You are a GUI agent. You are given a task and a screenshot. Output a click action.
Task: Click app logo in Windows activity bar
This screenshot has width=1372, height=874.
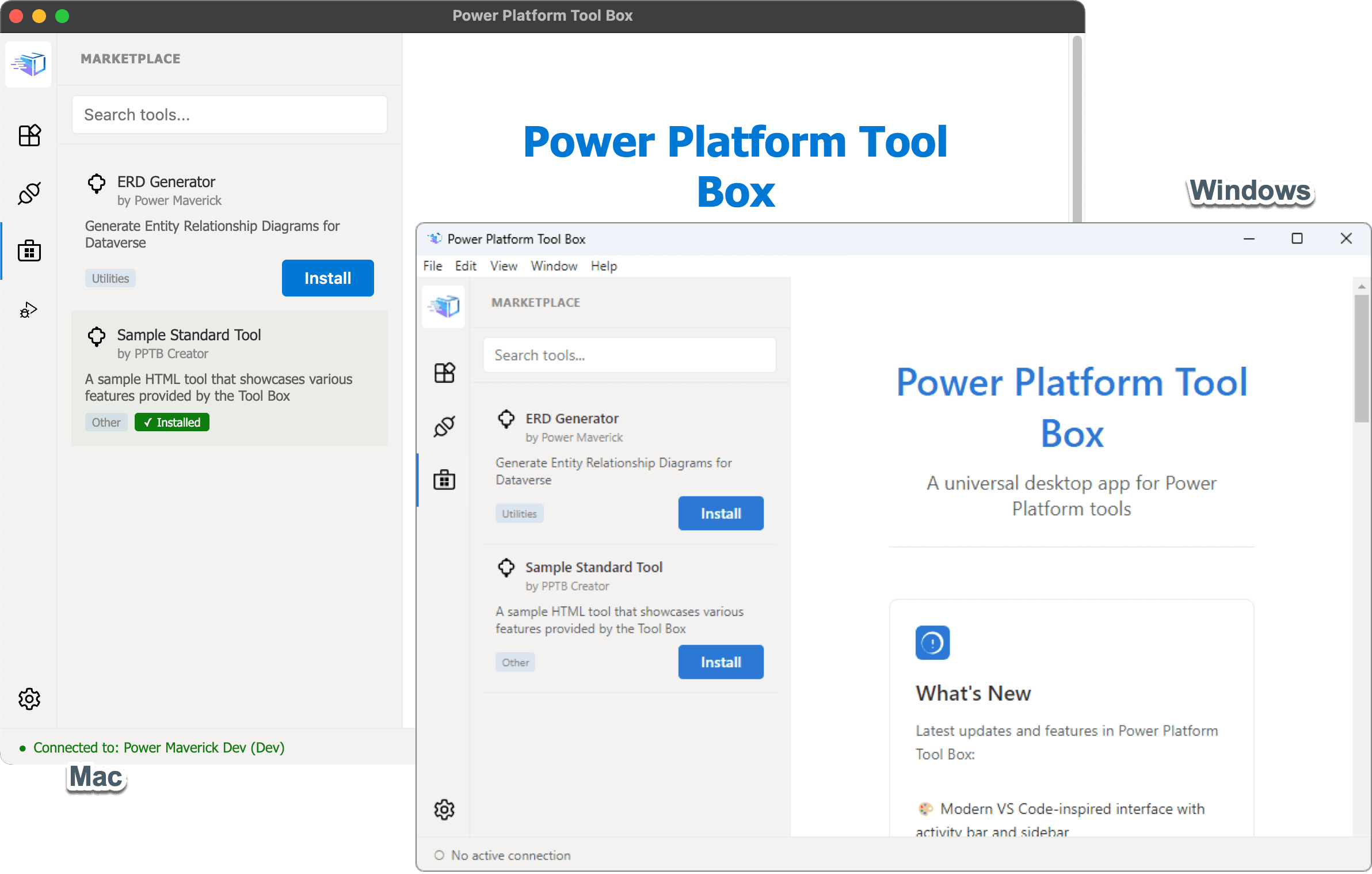pos(444,306)
